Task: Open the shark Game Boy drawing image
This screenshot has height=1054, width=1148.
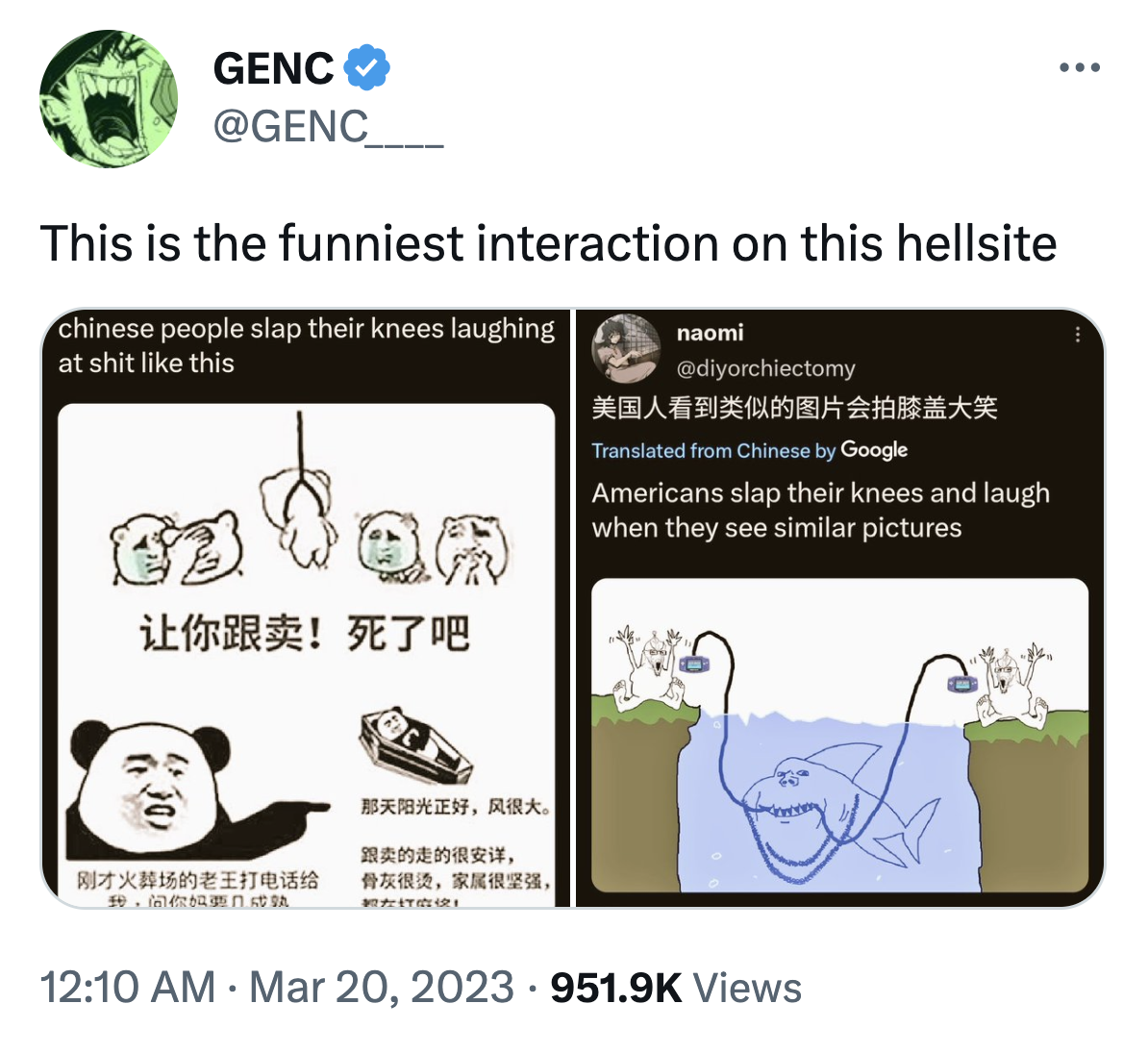Action: coord(838,740)
